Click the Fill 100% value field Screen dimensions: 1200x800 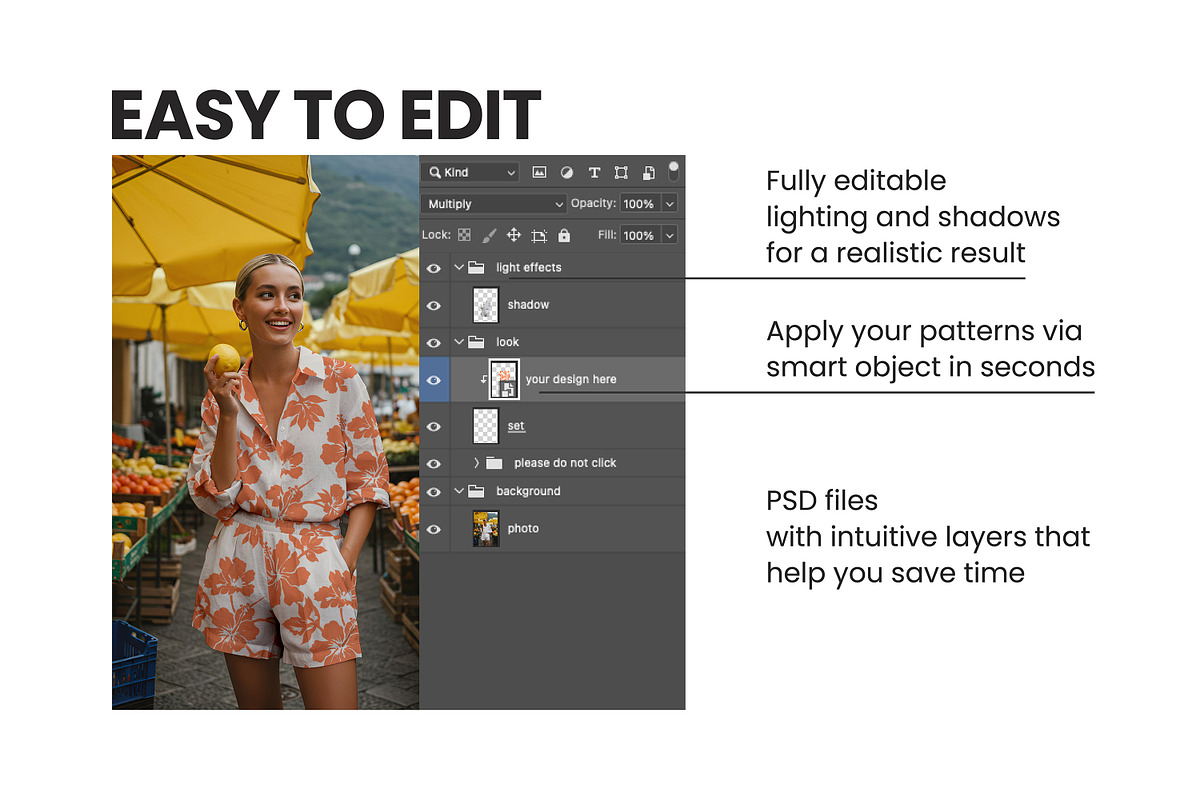[640, 235]
